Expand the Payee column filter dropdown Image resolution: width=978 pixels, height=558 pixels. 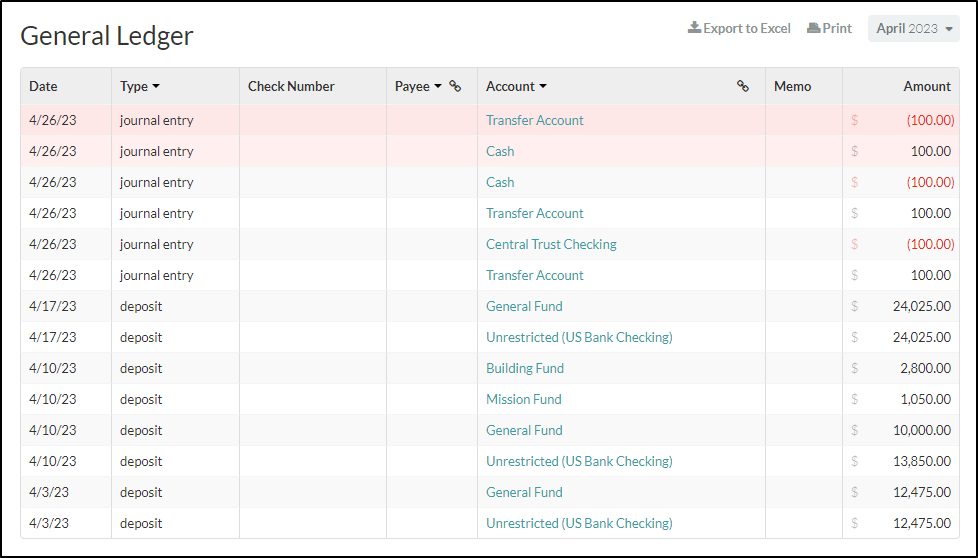438,86
